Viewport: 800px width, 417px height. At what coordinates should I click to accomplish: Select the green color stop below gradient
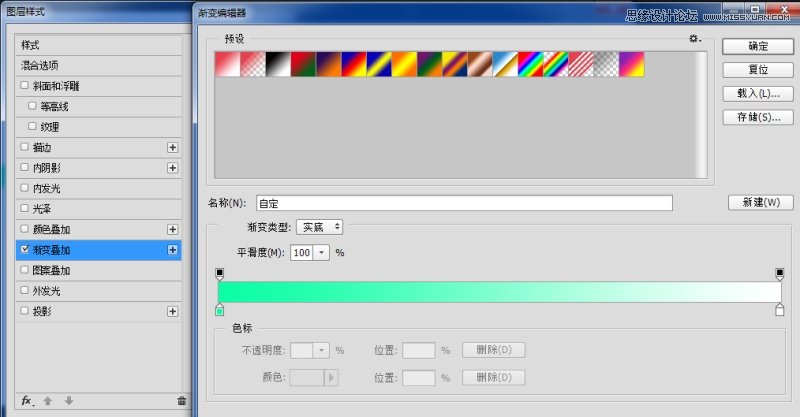click(x=220, y=309)
